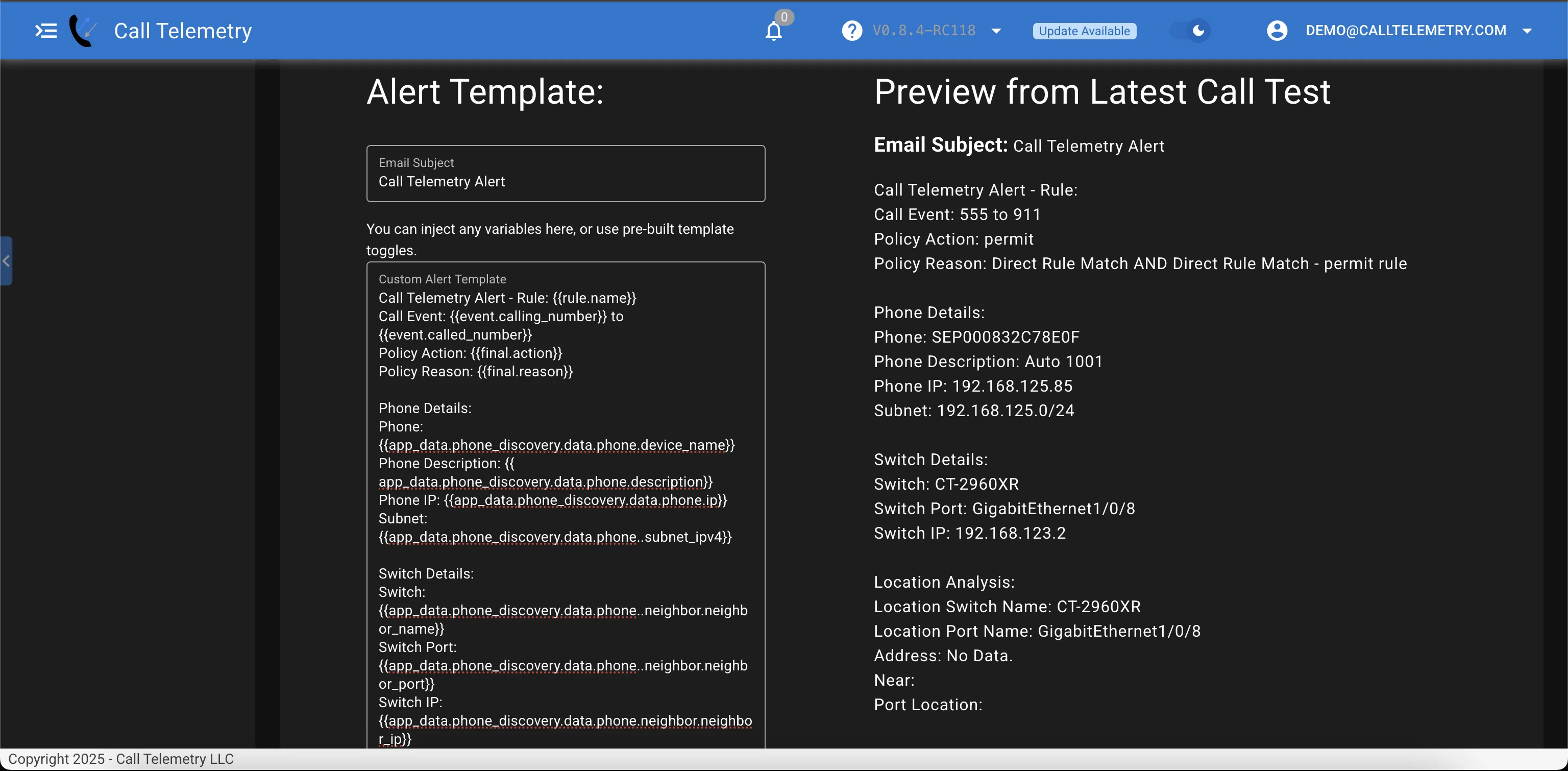Viewport: 1568px width, 771px height.
Task: Click the 'Port Location:' line
Action: (927, 705)
